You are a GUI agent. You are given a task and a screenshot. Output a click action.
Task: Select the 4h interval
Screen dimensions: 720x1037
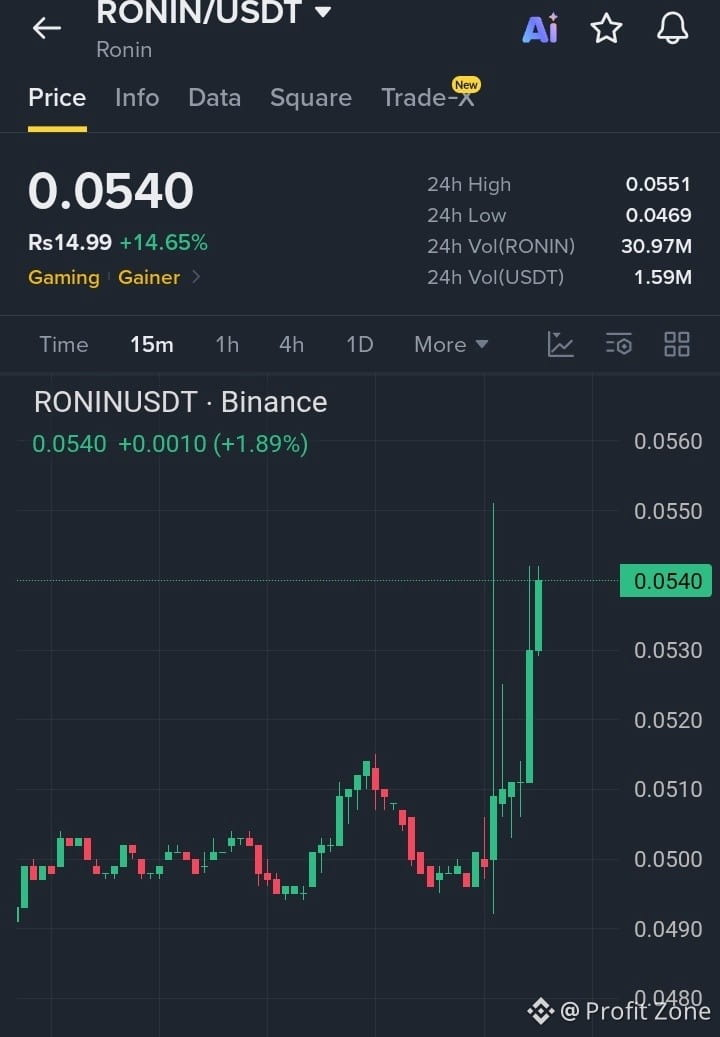[291, 345]
